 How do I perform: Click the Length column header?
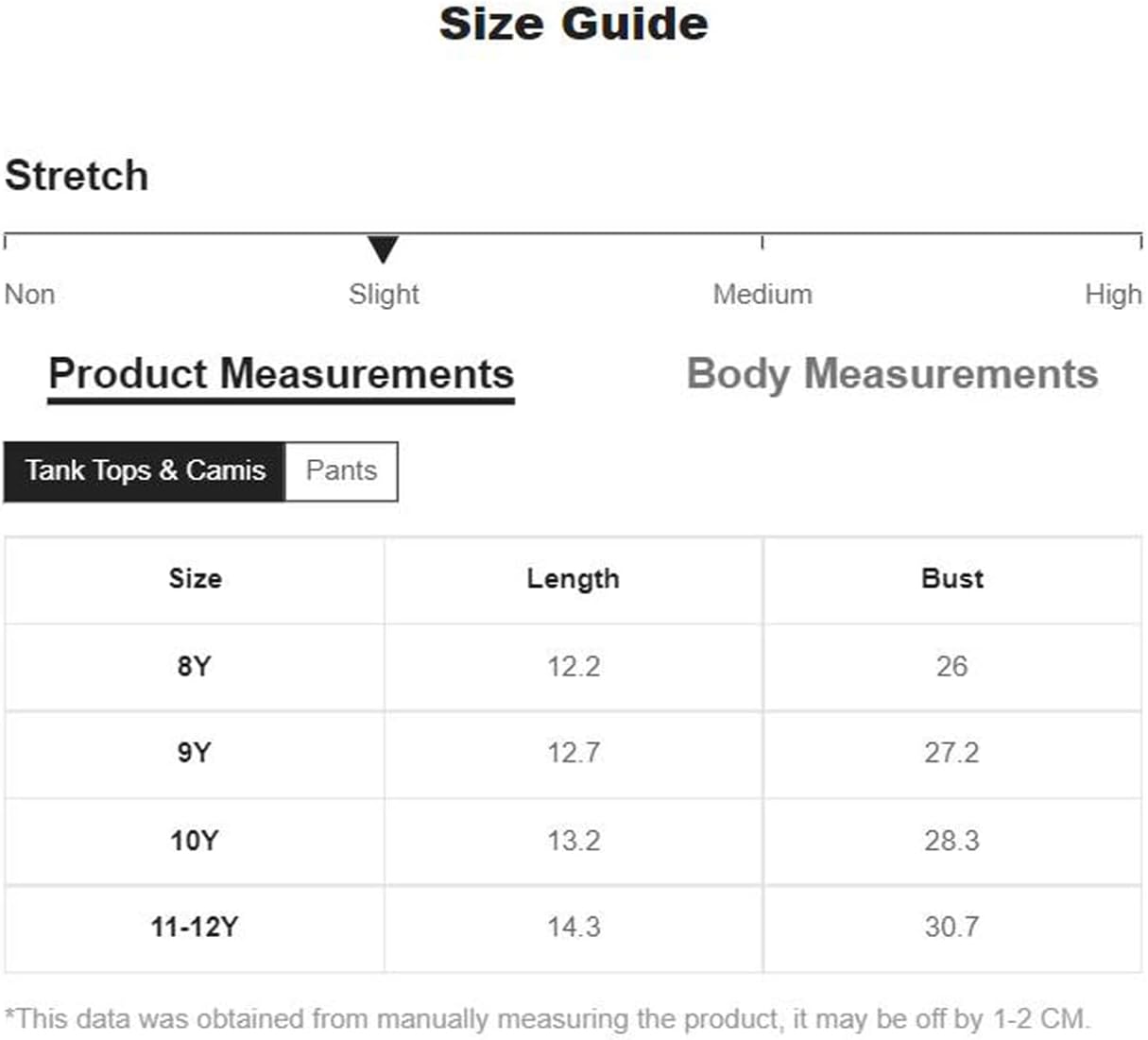pos(574,579)
